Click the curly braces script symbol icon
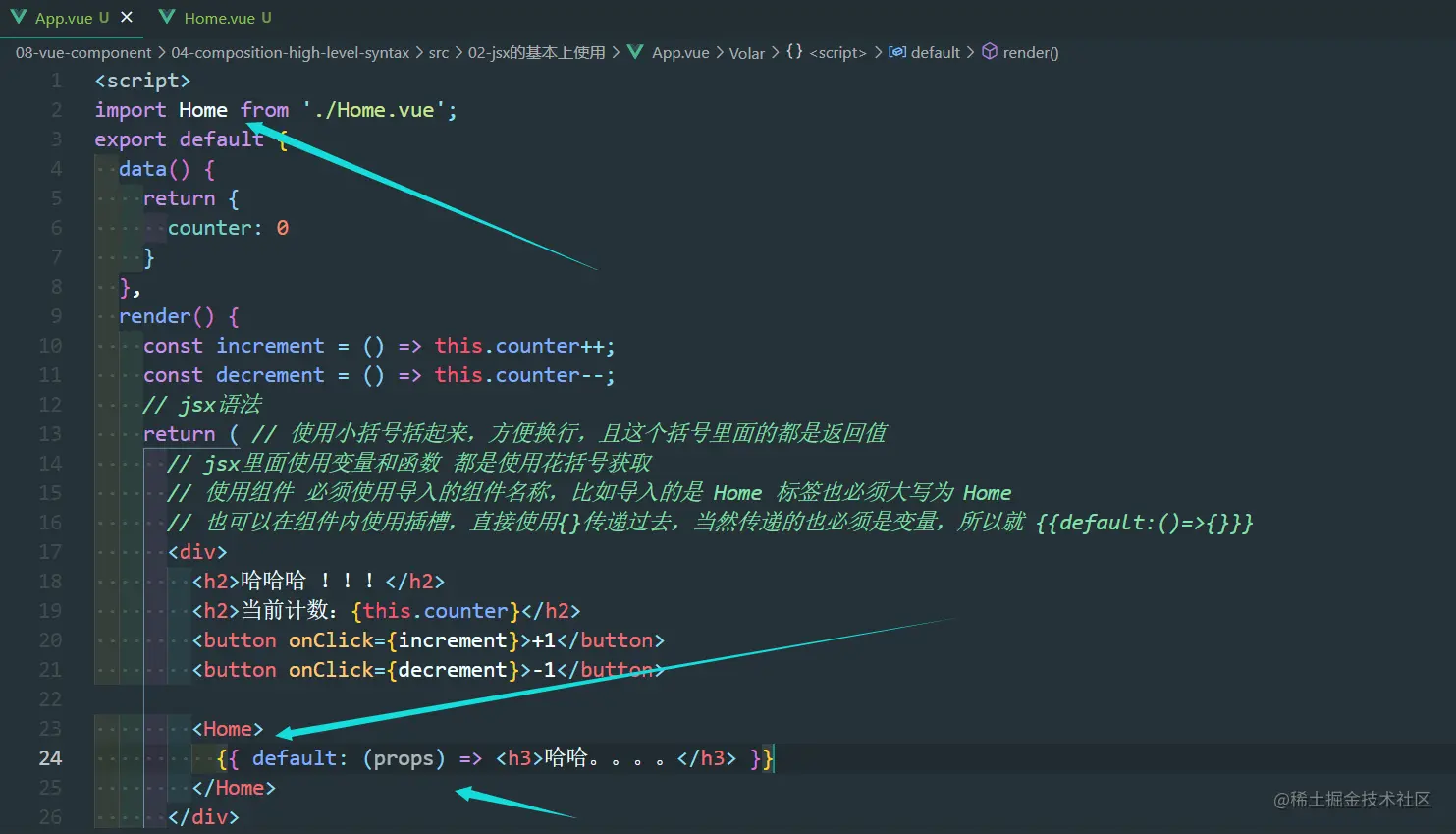Viewport: 1456px width, 834px height. click(x=794, y=51)
